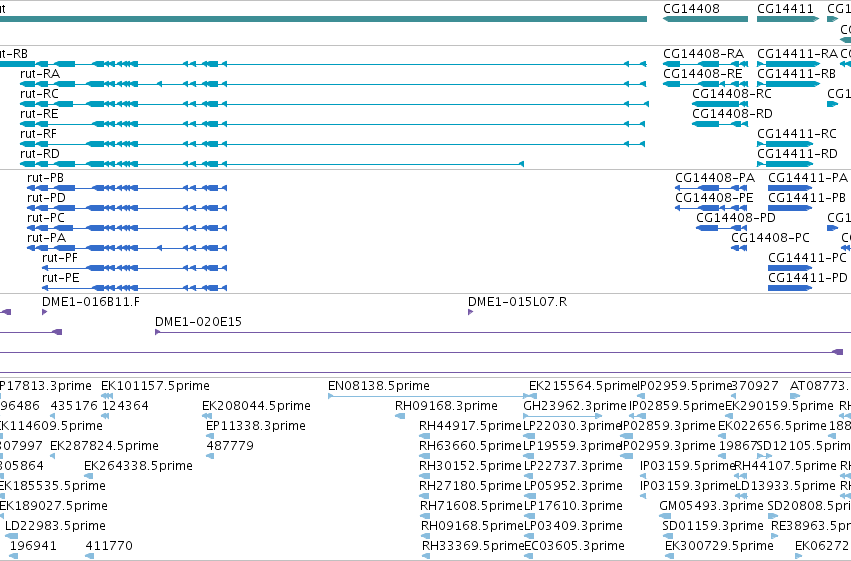Open the EK287824.5prime EST label
The image size is (851, 561).
pos(104,447)
